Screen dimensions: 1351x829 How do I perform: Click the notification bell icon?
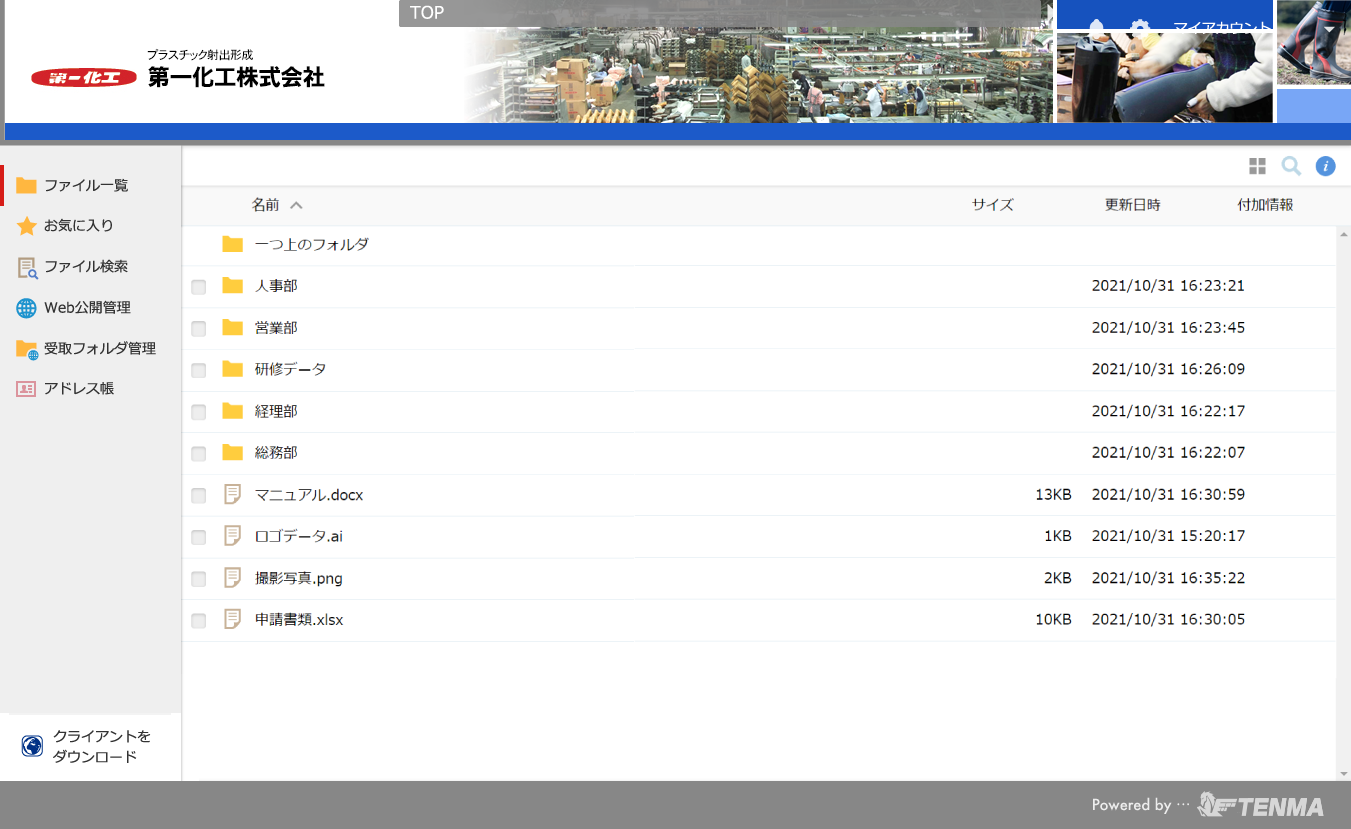(x=1096, y=26)
